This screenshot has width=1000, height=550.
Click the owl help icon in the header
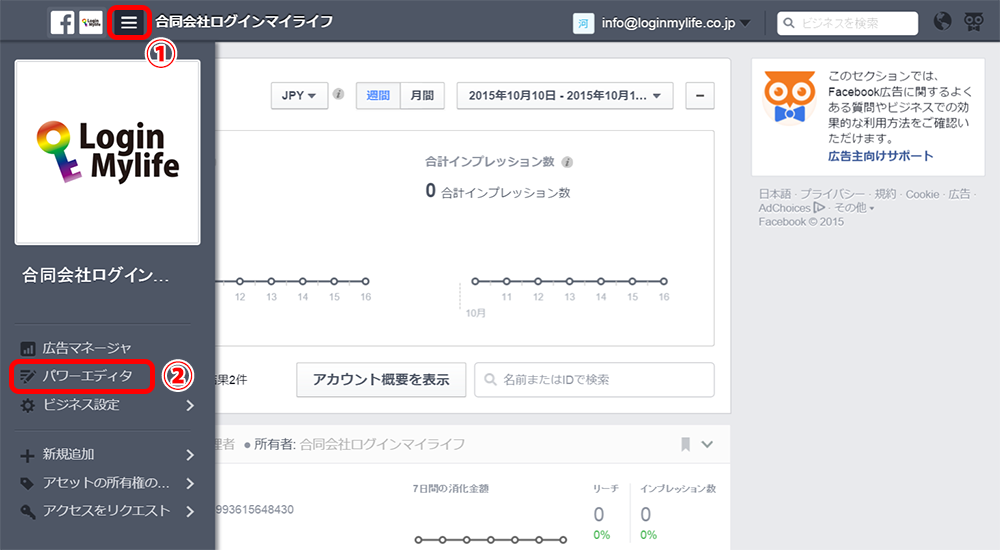click(x=973, y=22)
